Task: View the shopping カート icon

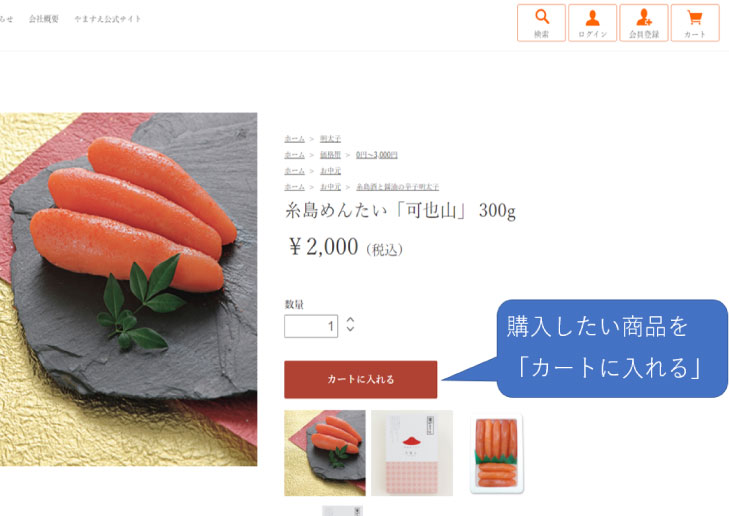Action: point(695,23)
